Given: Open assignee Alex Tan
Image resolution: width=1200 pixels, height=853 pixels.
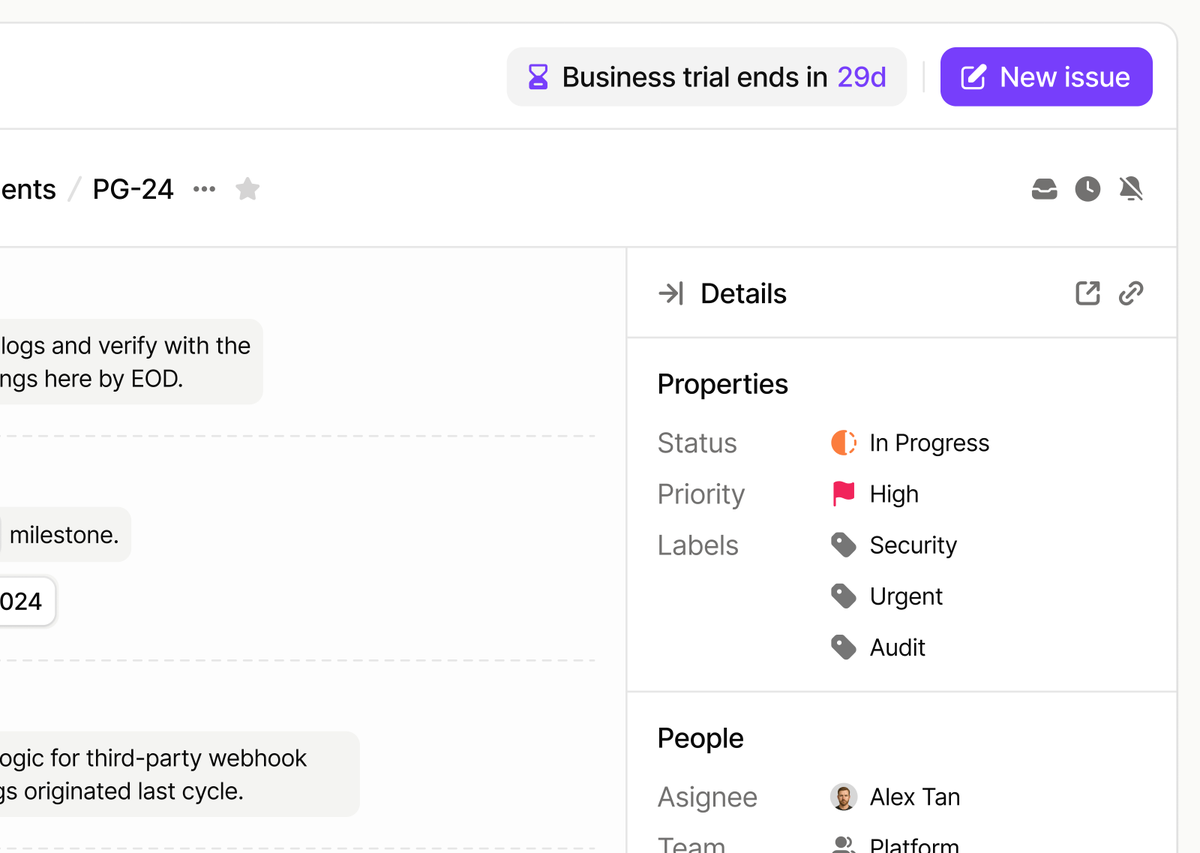Looking at the screenshot, I should (x=914, y=797).
